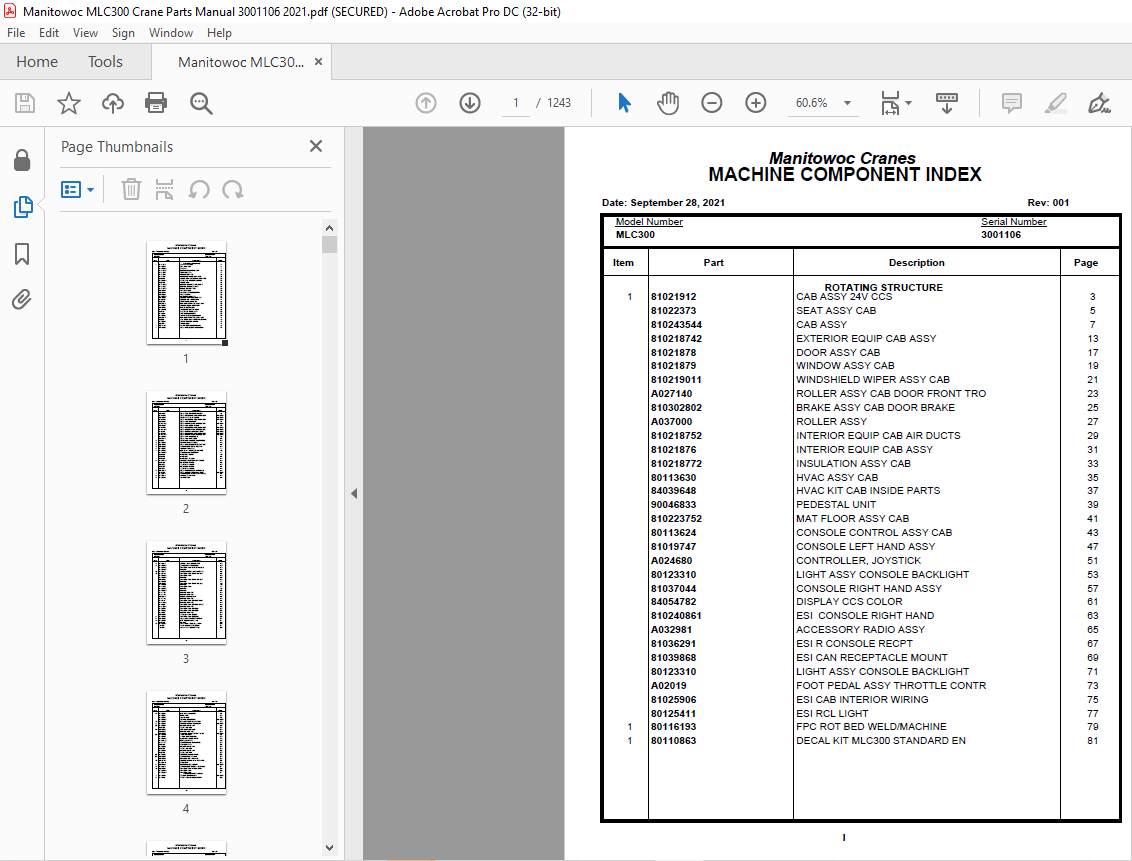Click description CONTROLLER, JOYSTICK
This screenshot has width=1132, height=861.
tap(858, 561)
